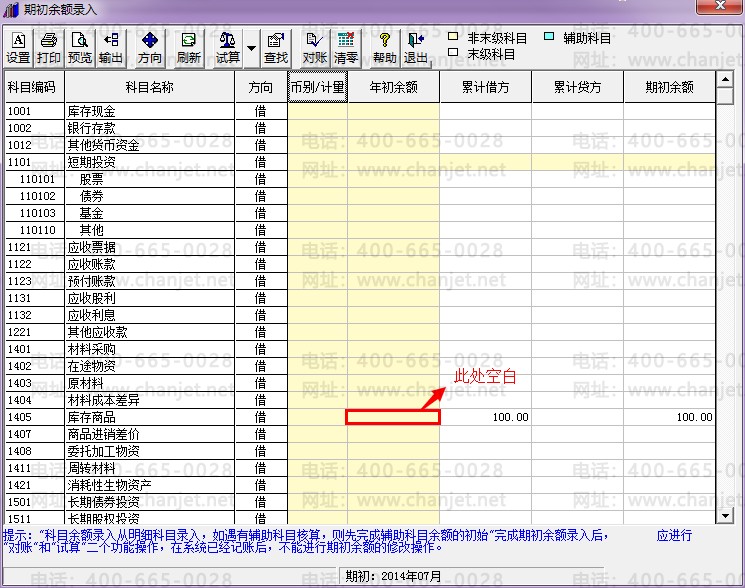745x588 pixels.
Task: Click the 辅助科目 legend color box
Action: pyautogui.click(x=549, y=36)
